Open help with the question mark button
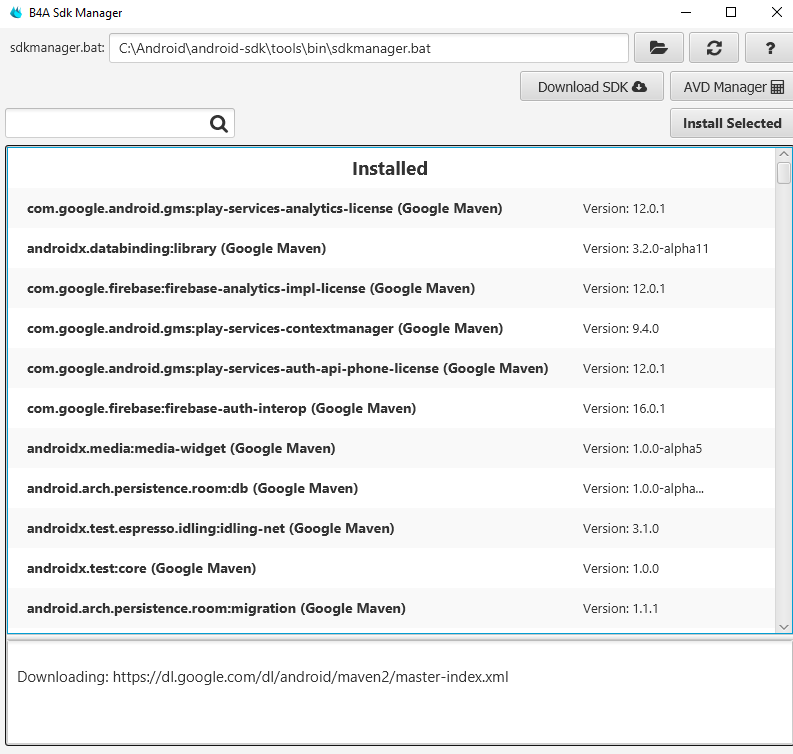The height and width of the screenshot is (754, 793). click(x=770, y=48)
